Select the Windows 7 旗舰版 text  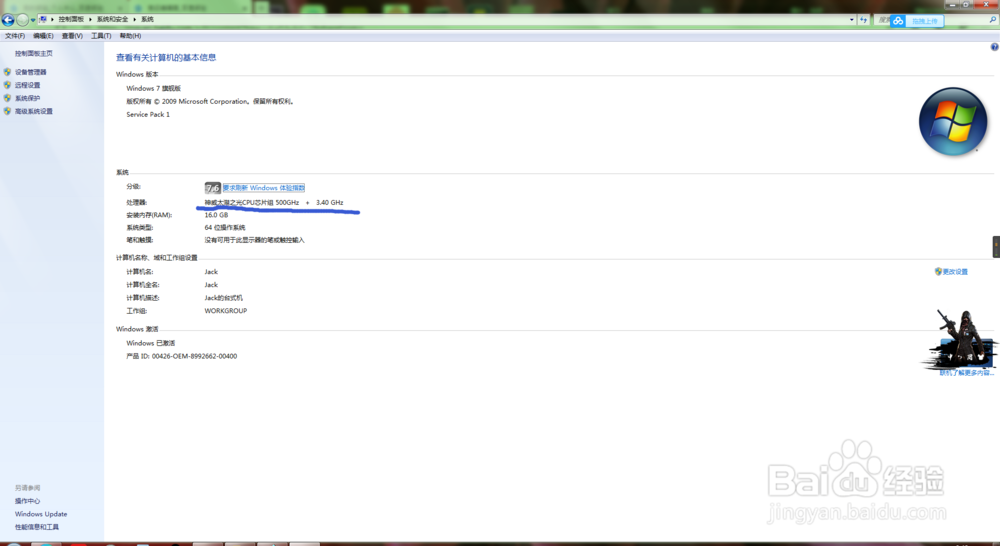pos(154,88)
